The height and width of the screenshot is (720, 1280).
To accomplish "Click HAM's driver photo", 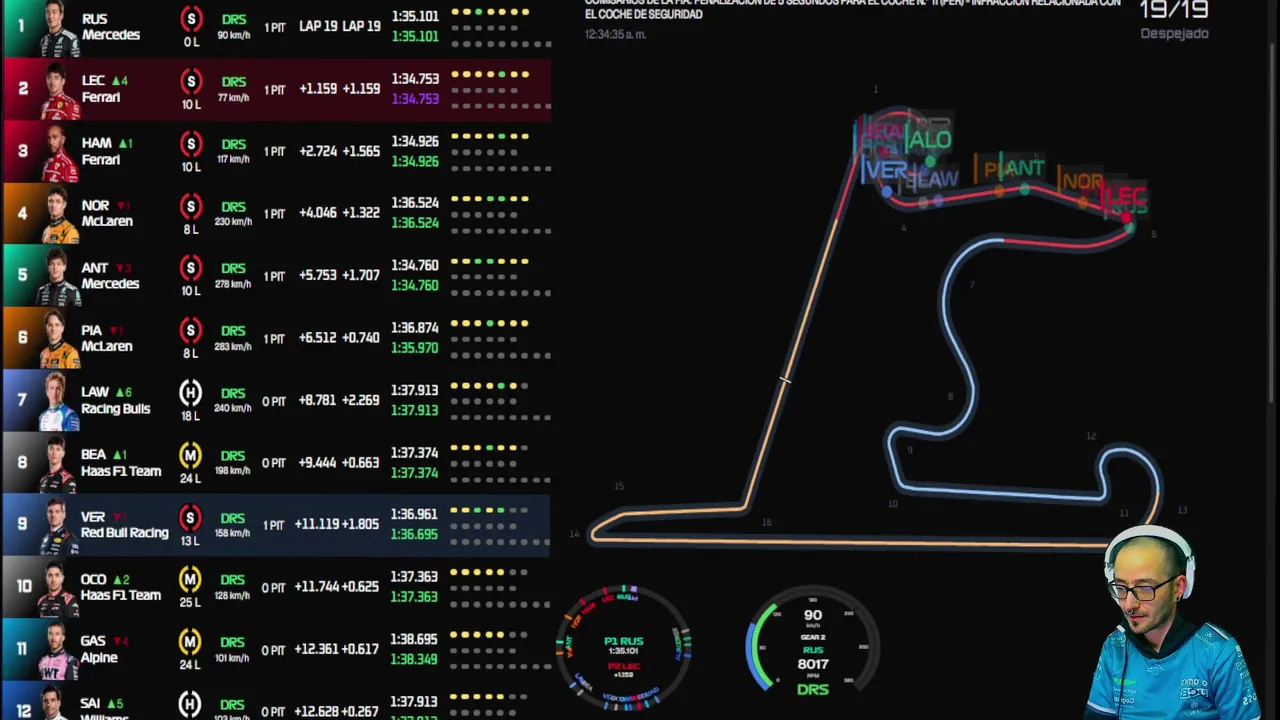I will point(58,152).
